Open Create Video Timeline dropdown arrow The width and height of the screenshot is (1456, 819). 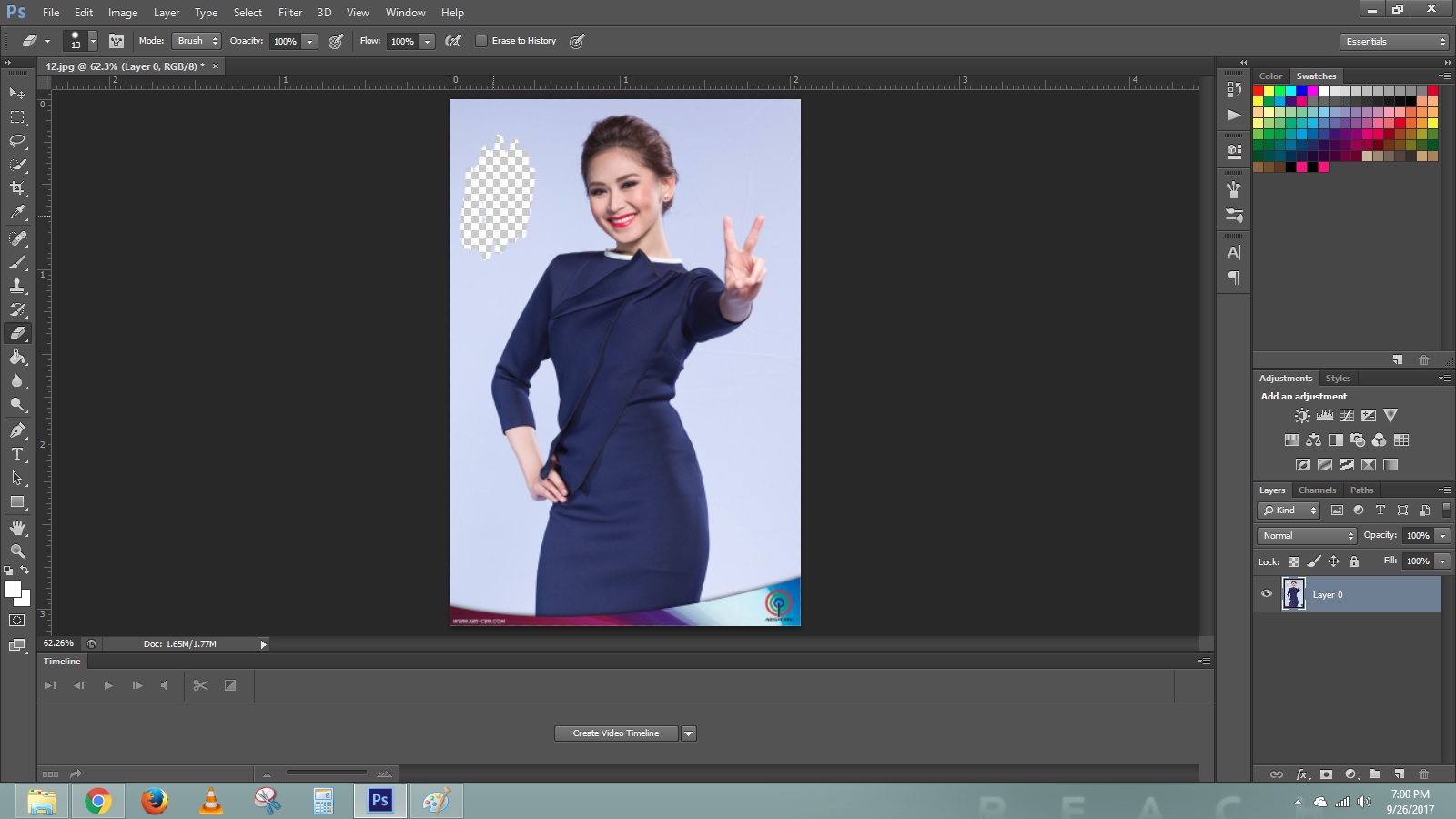(689, 733)
